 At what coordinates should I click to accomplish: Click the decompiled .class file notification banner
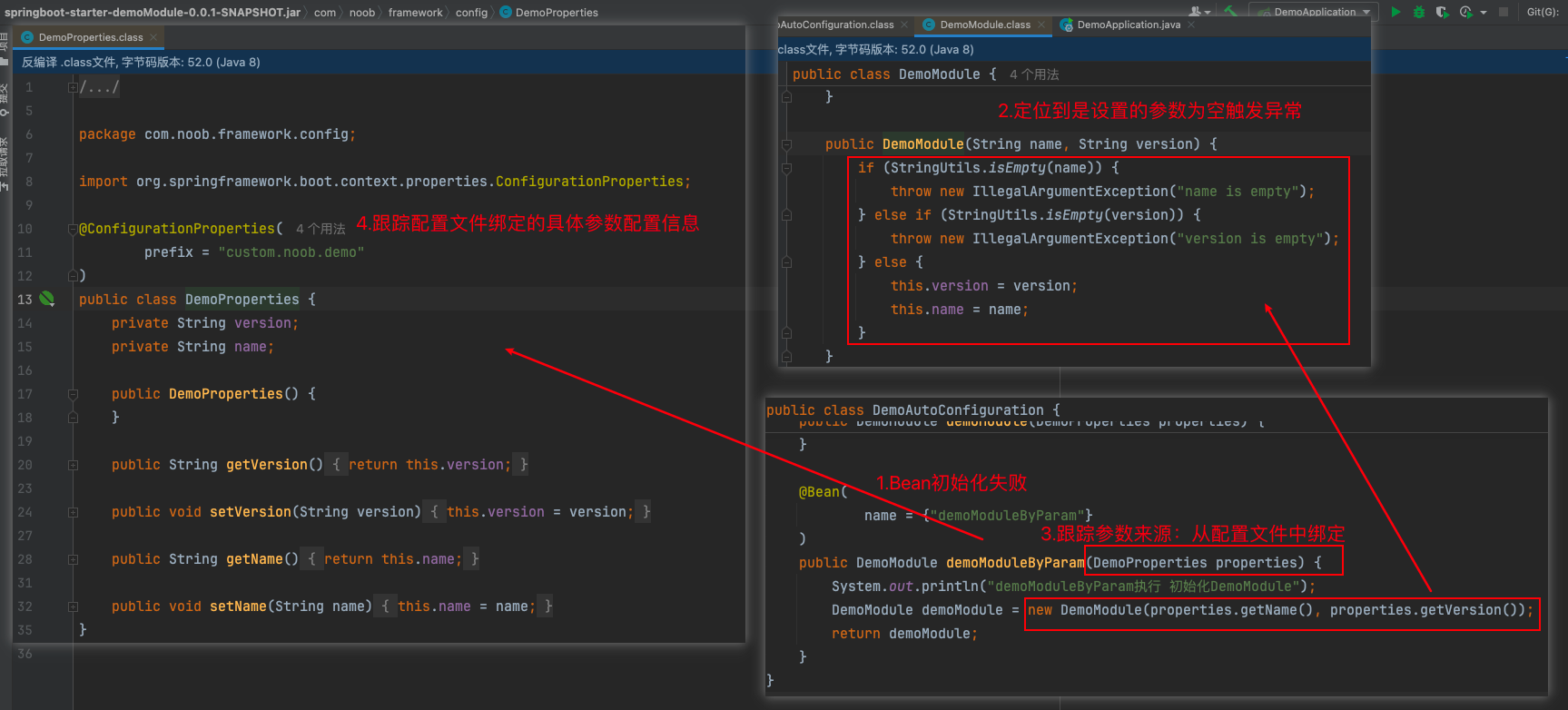[x=379, y=62]
